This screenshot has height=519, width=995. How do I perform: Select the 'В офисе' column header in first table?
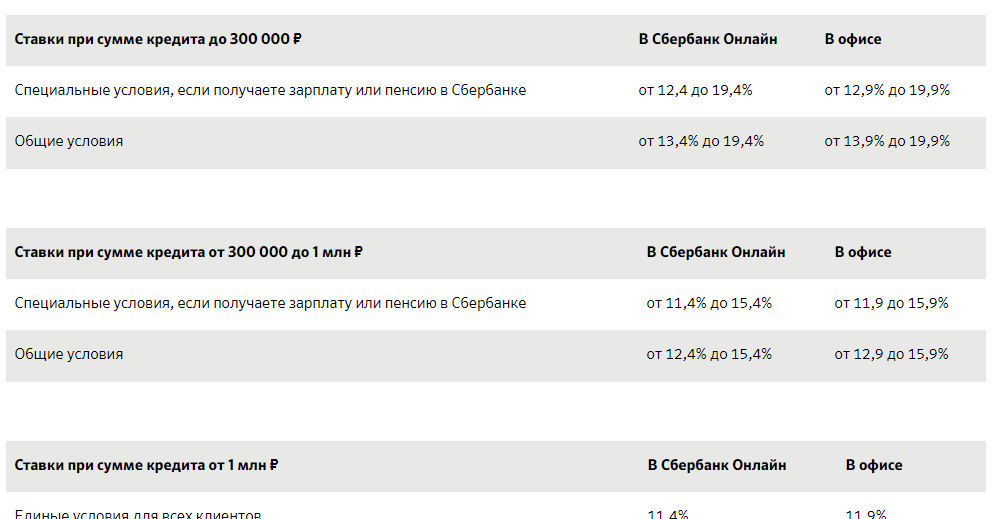point(853,39)
